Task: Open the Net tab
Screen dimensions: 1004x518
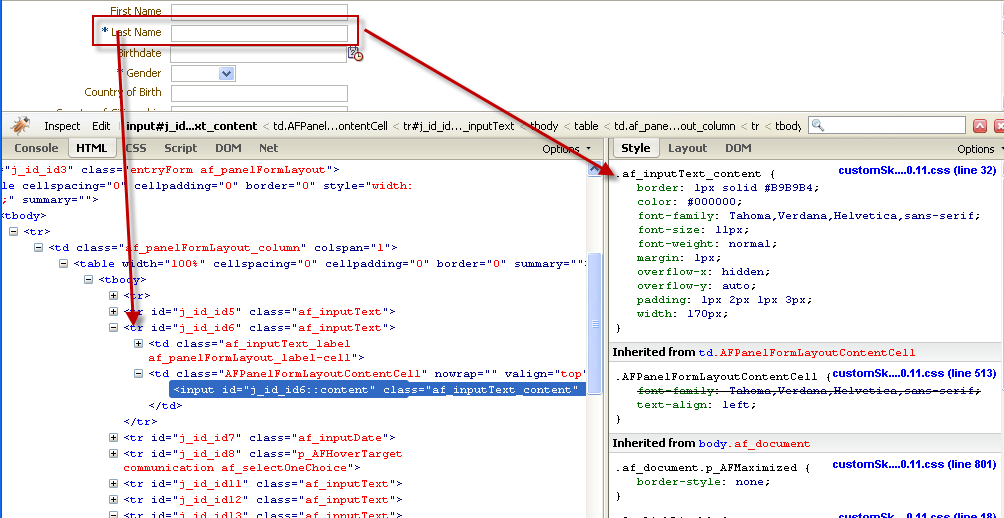Action: [268, 148]
